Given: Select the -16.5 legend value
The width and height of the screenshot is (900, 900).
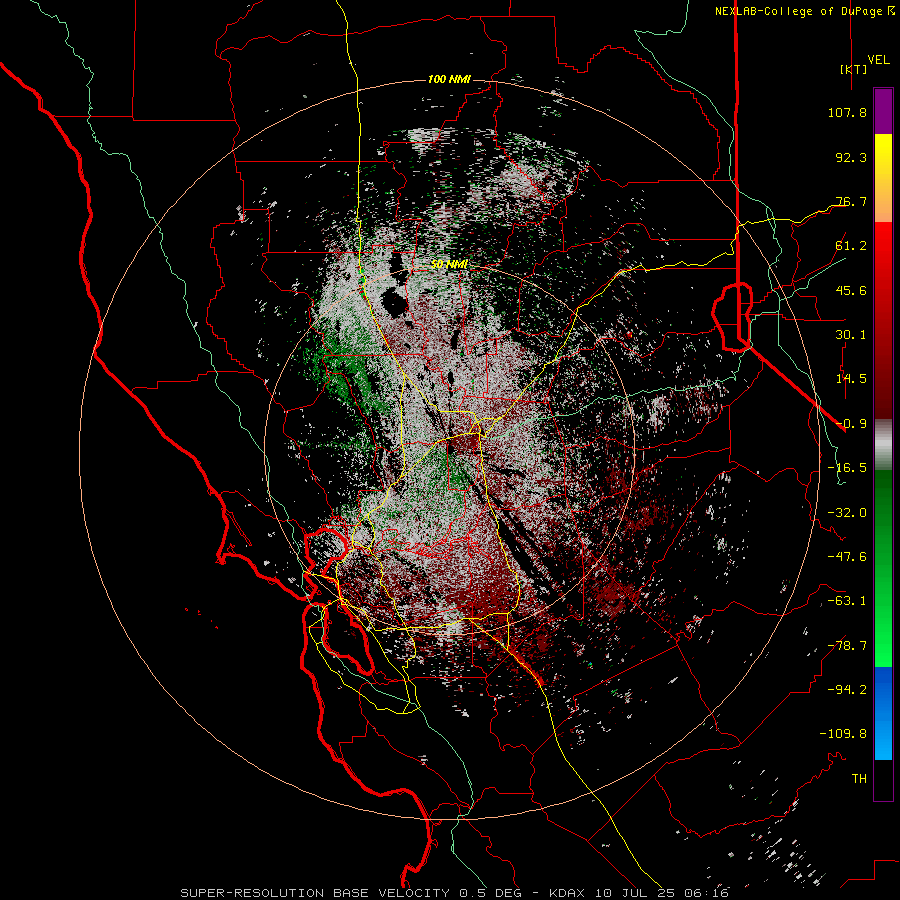Looking at the screenshot, I should 847,468.
